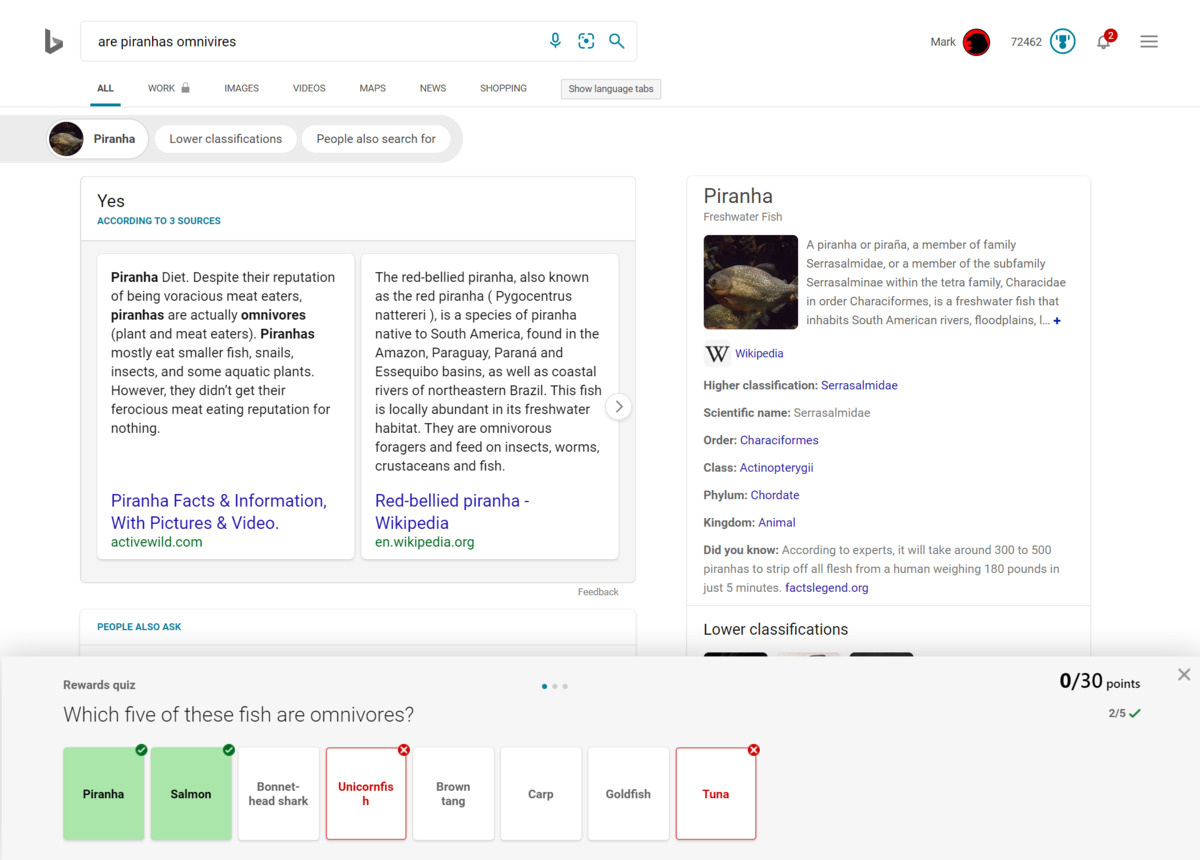This screenshot has width=1200, height=860.
Task: Click the Lower classifications heading in panel
Action: tap(776, 629)
